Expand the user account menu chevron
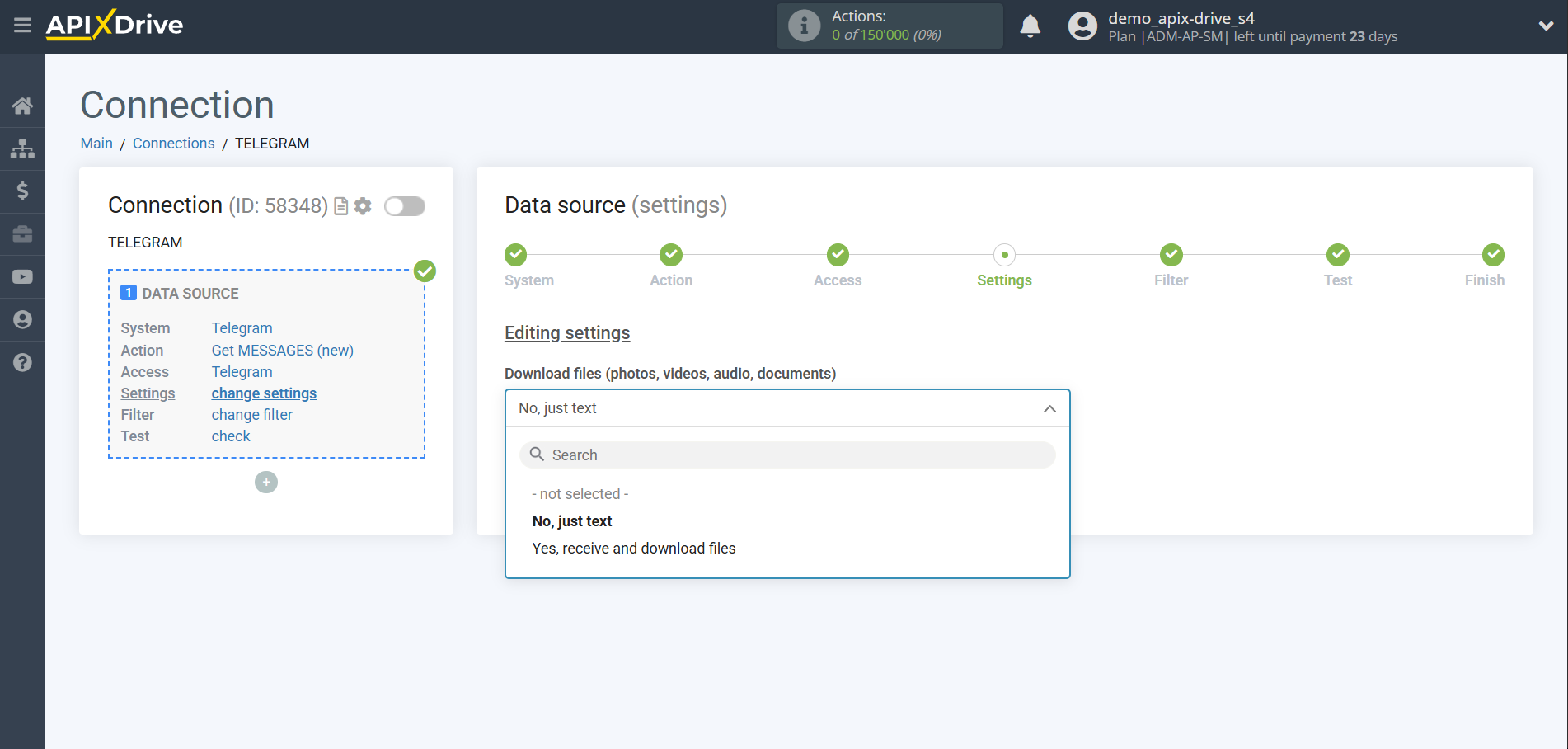The height and width of the screenshot is (749, 1568). click(x=1546, y=26)
